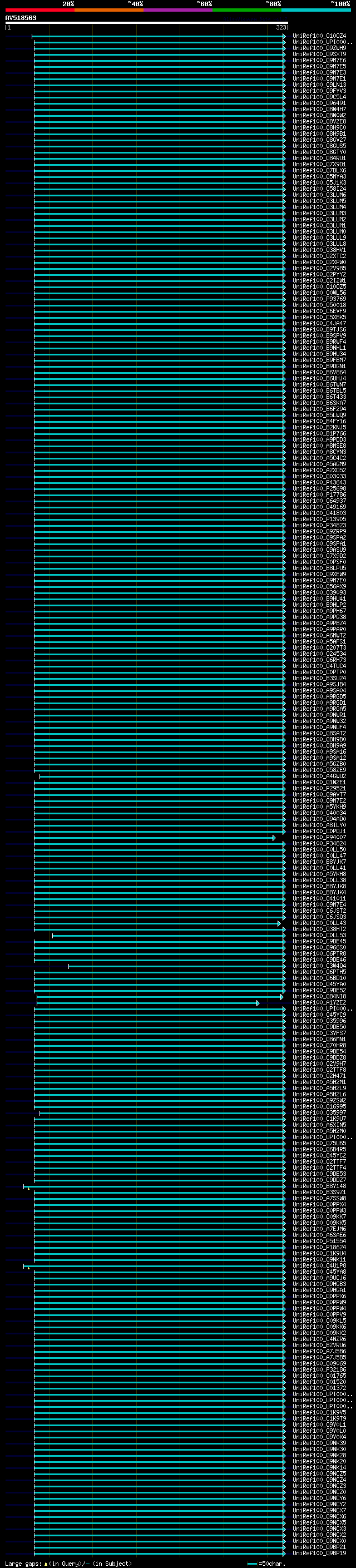This screenshot has height=1568, width=356.
Task: Click the alignment bar for UniRef100_C3W404
Action: (x=176, y=966)
